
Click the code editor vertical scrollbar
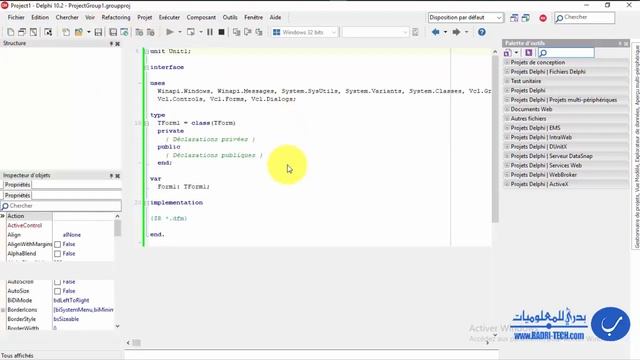[495, 139]
